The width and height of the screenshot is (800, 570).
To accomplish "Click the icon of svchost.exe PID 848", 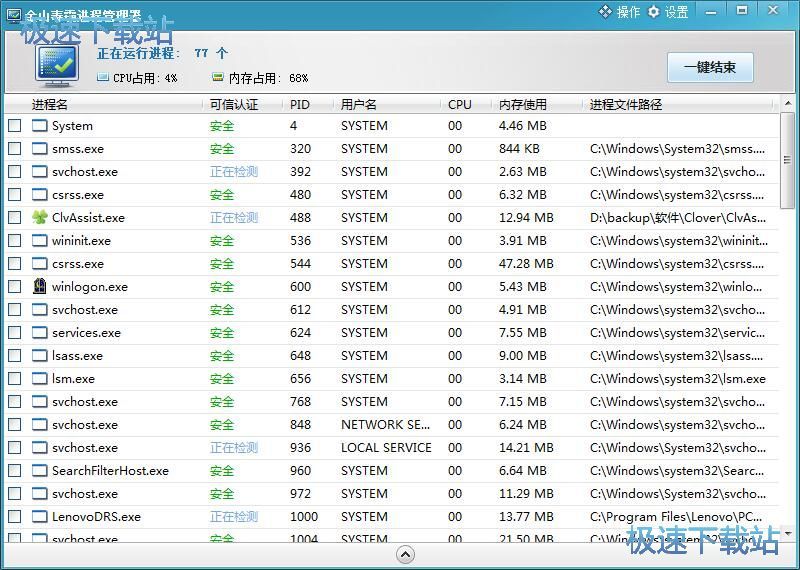I will coord(39,425).
